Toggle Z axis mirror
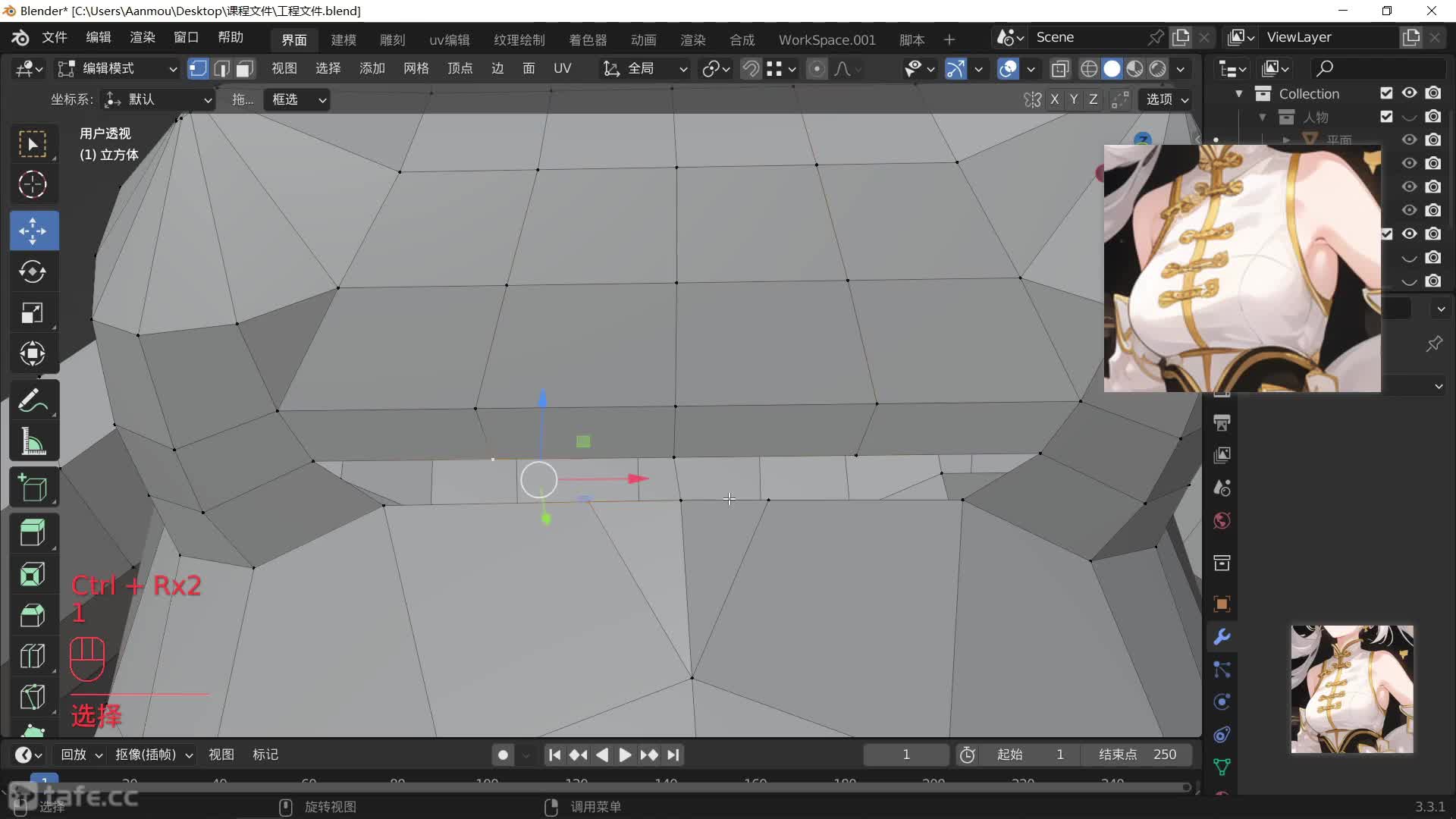Image resolution: width=1456 pixels, height=819 pixels. point(1093,99)
